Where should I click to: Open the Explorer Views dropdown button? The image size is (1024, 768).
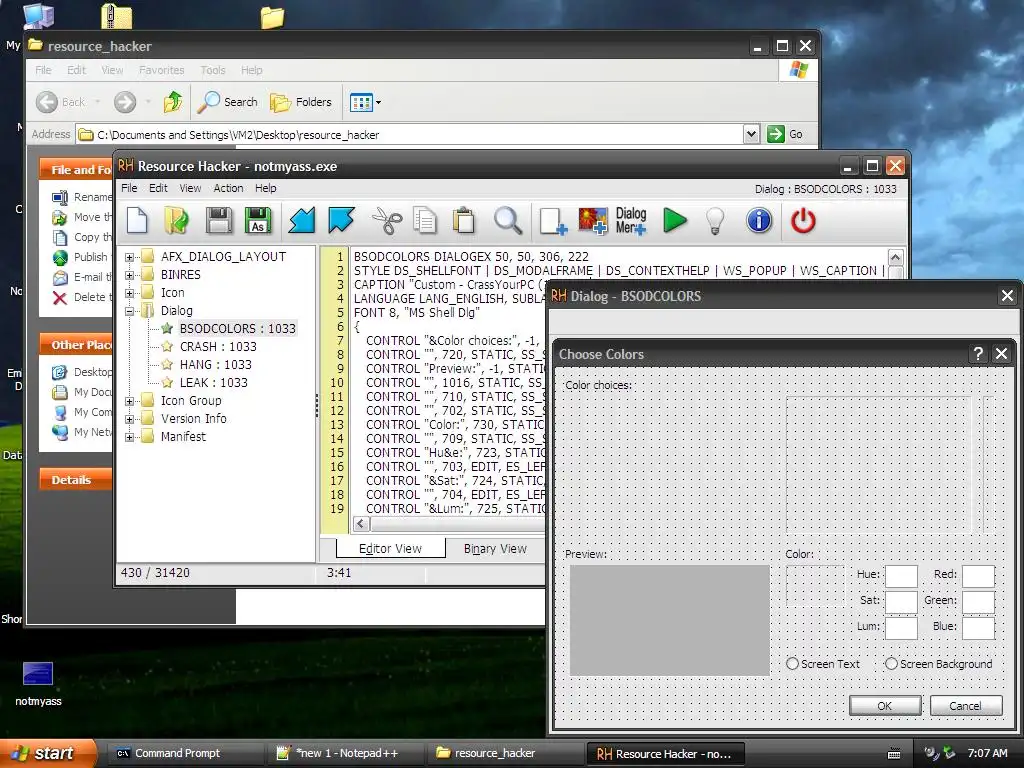point(365,102)
